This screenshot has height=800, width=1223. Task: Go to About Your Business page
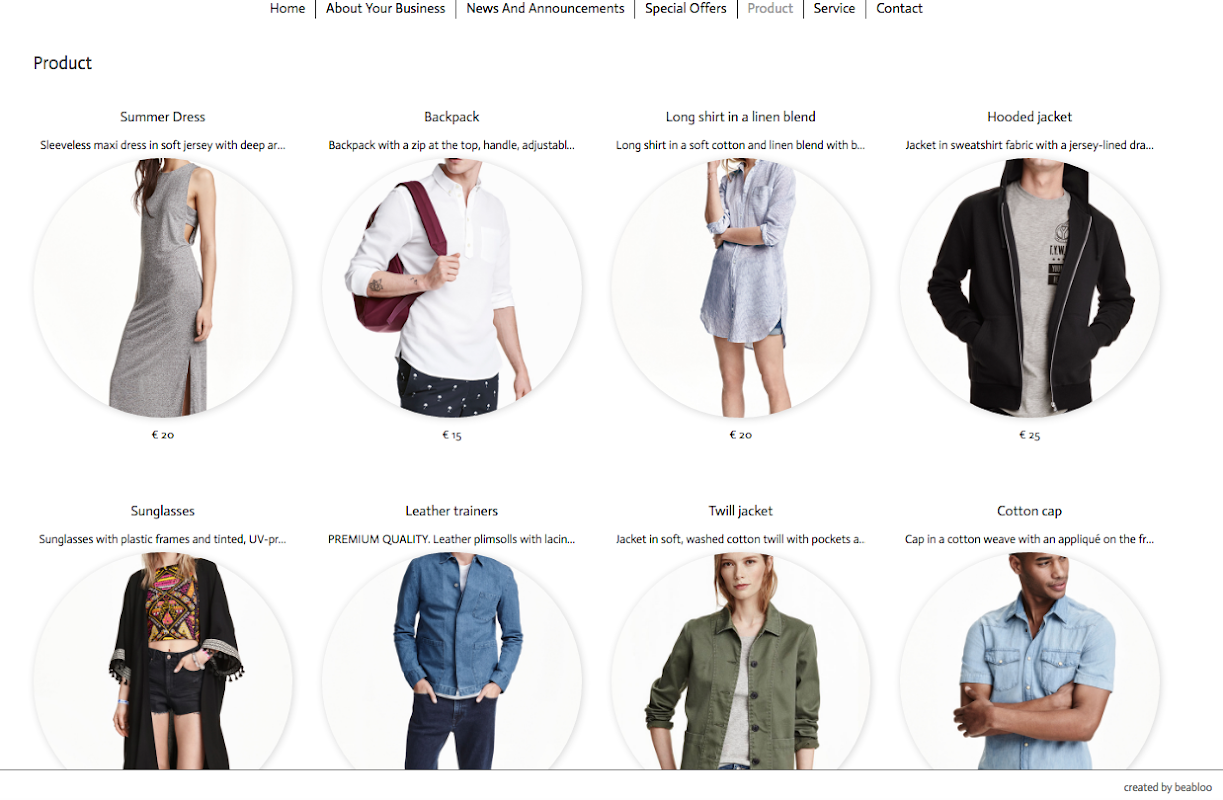click(x=385, y=9)
